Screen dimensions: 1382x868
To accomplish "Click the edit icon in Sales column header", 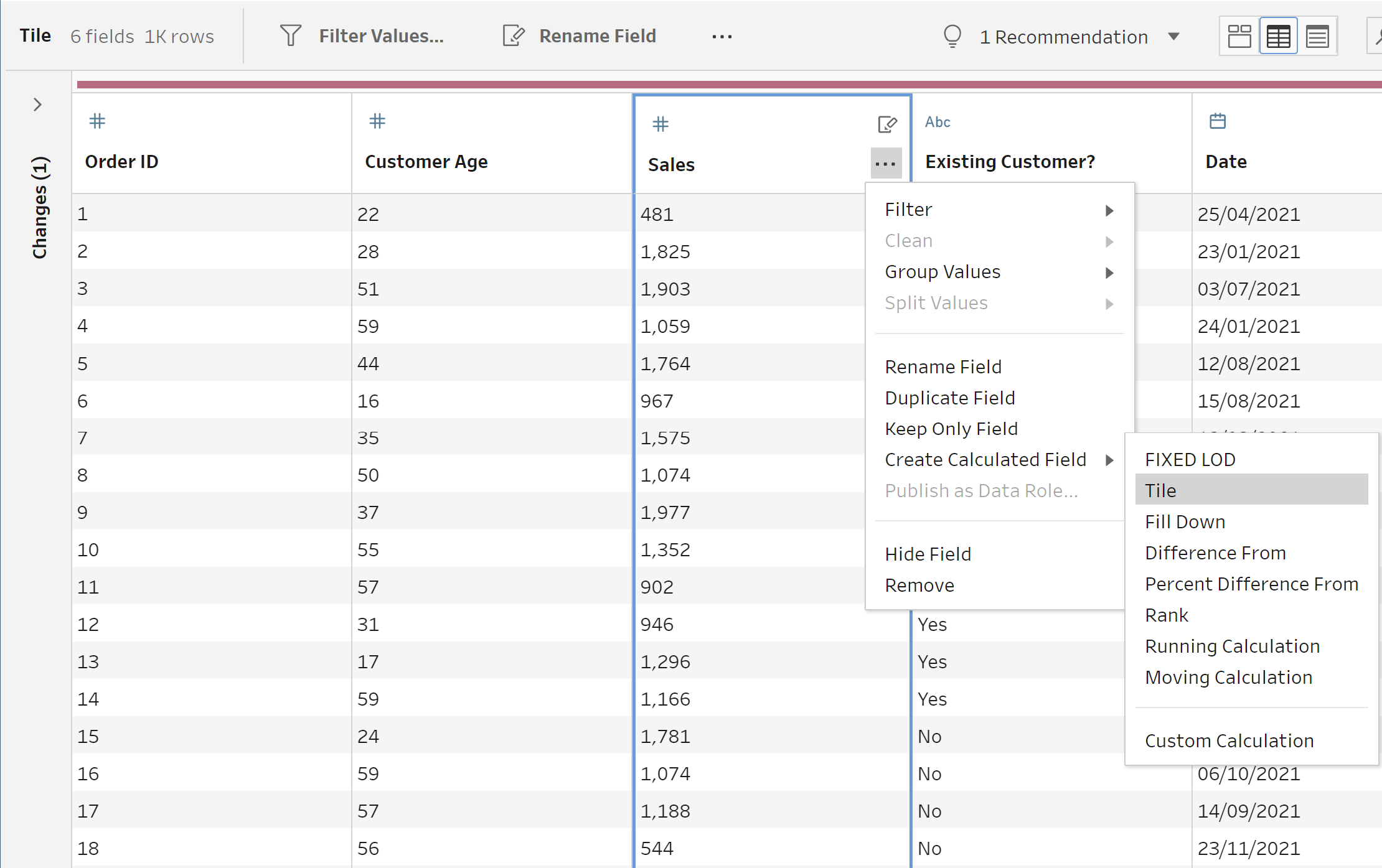I will tap(886, 124).
